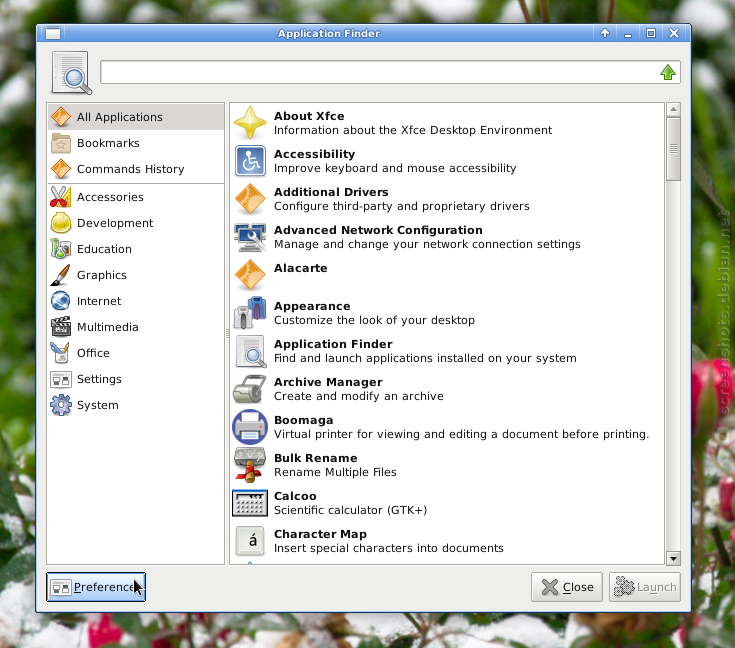Select 'Scientific calculator (GTK+)' text
Image resolution: width=735 pixels, height=648 pixels.
(350, 510)
